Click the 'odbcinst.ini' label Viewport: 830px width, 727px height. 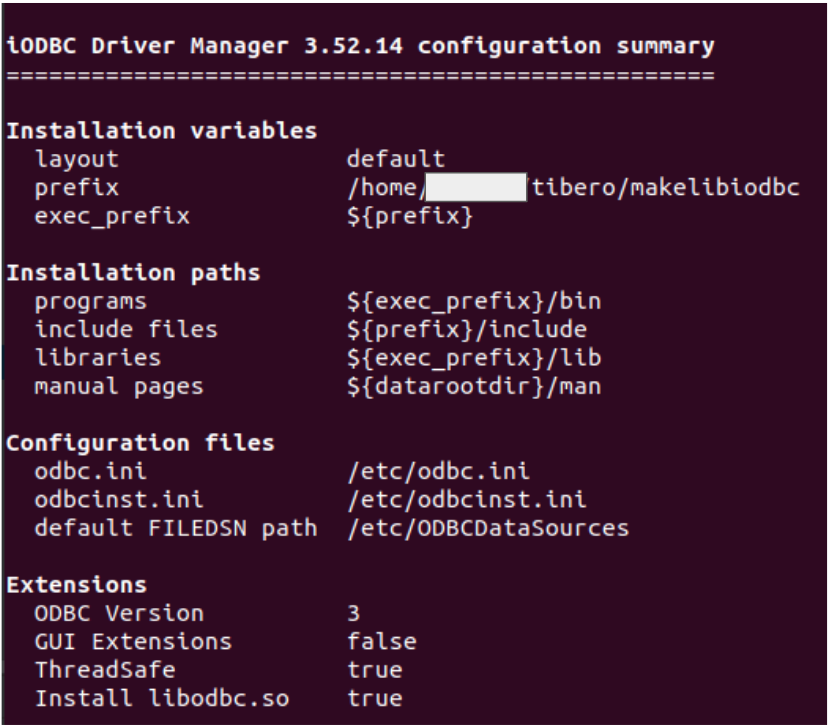tap(119, 499)
